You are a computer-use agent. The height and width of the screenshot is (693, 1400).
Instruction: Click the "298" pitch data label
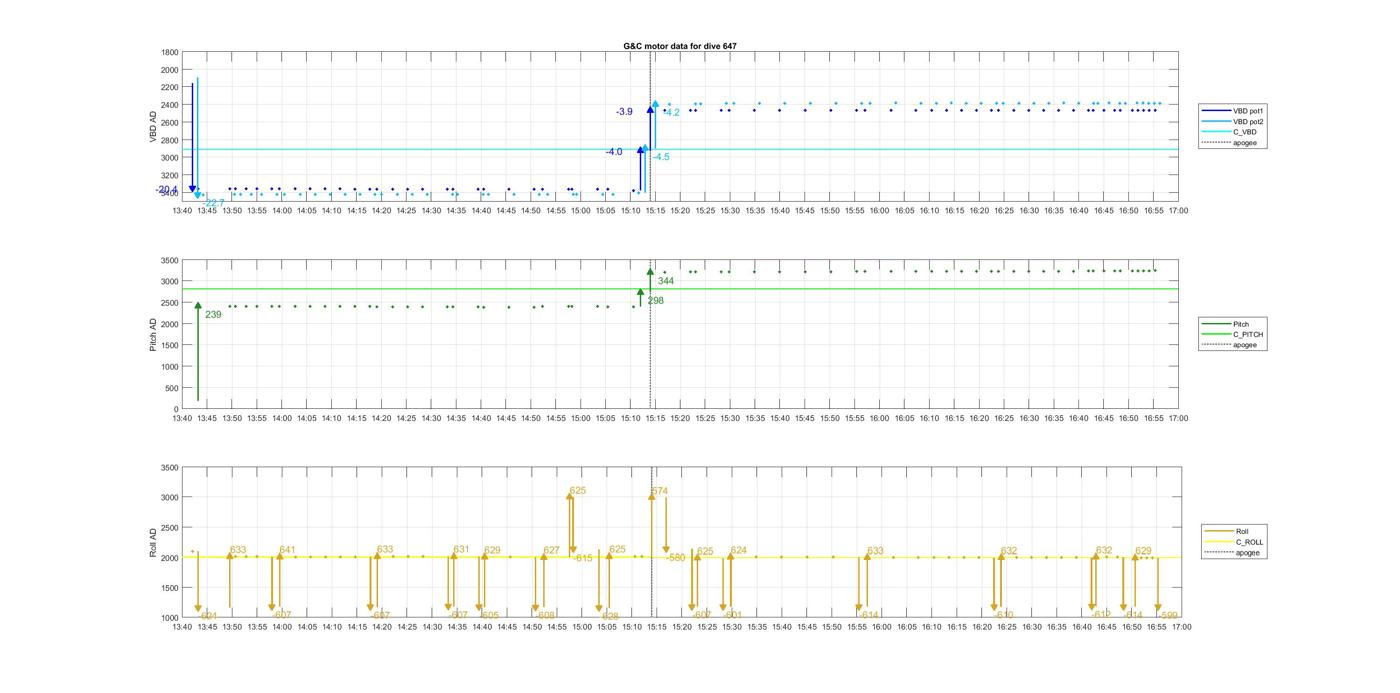(655, 301)
